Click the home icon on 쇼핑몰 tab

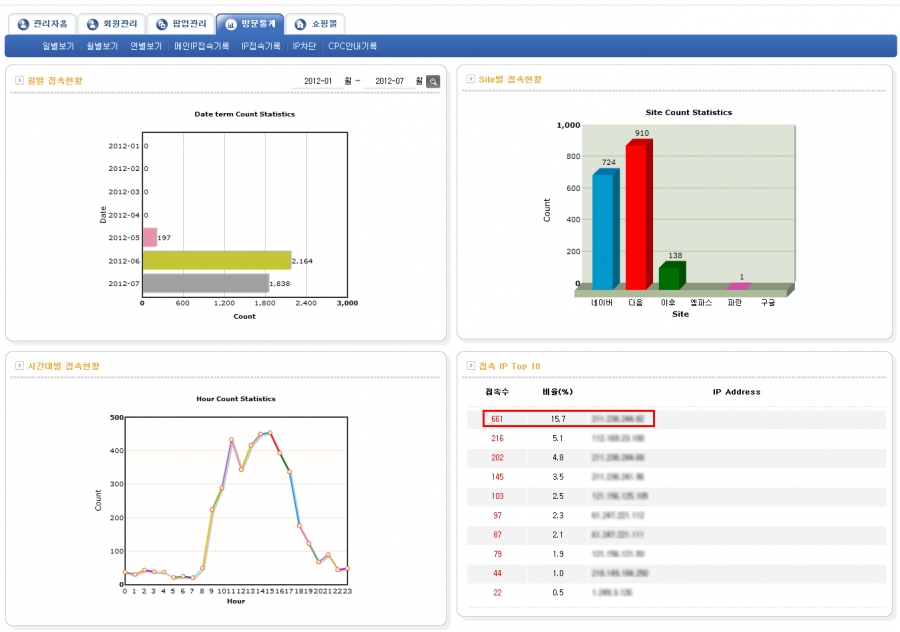point(301,24)
